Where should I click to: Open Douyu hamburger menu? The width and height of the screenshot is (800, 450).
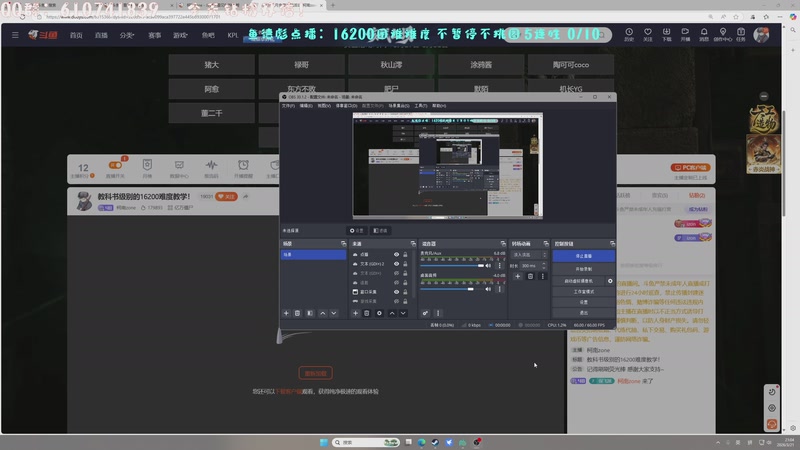(15, 35)
